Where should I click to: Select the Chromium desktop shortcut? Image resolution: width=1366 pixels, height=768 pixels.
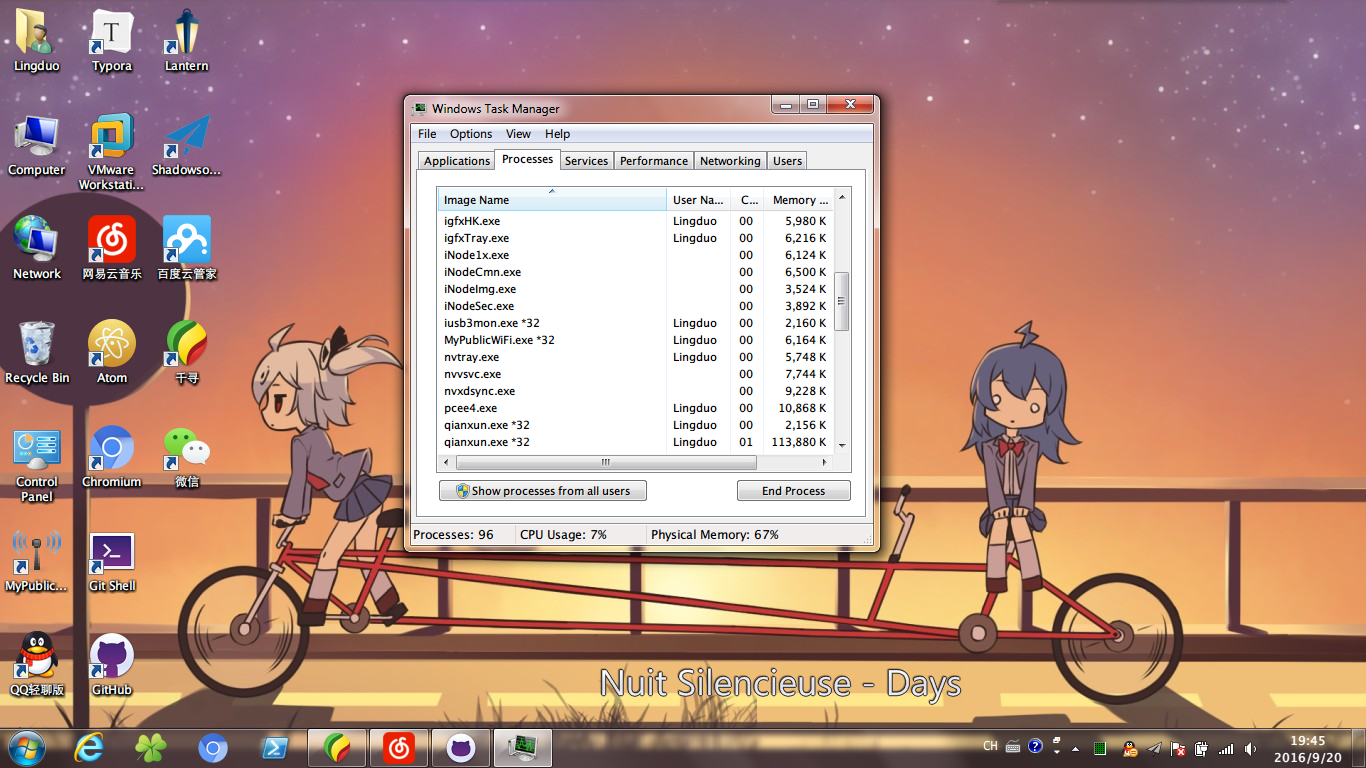[112, 457]
